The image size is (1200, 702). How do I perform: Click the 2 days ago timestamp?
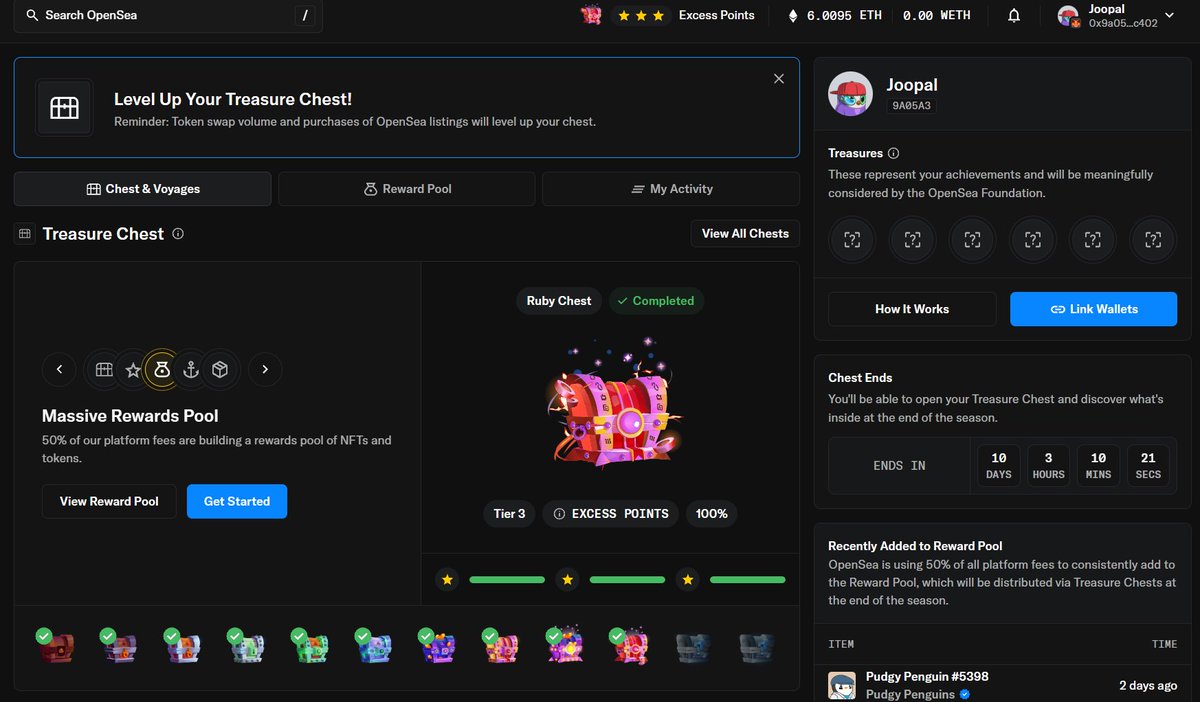[1148, 686]
